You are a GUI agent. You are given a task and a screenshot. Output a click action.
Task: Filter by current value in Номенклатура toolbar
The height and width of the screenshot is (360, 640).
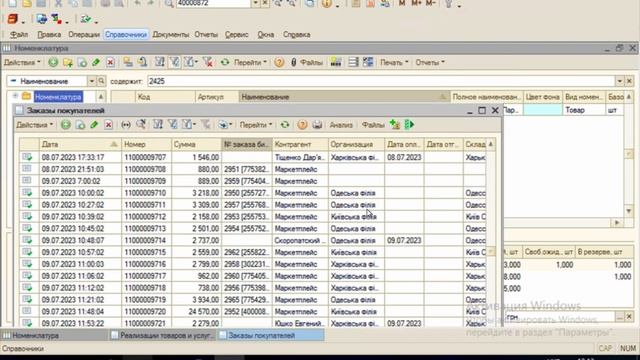pos(174,62)
